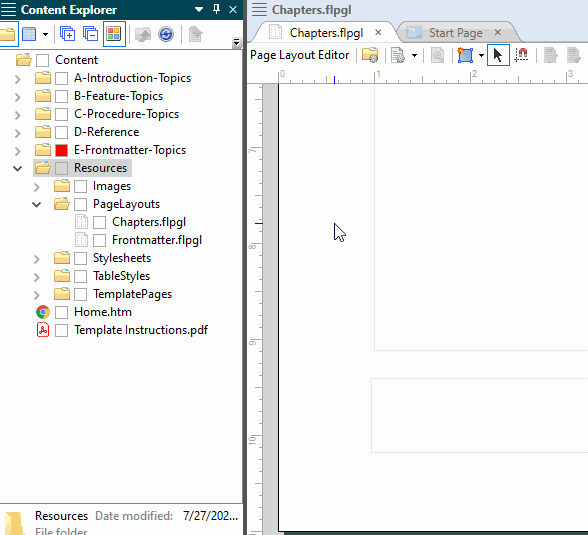The image size is (588, 535).
Task: Click the red swatch beside E-Frontmatter-Topics
Action: (62, 150)
